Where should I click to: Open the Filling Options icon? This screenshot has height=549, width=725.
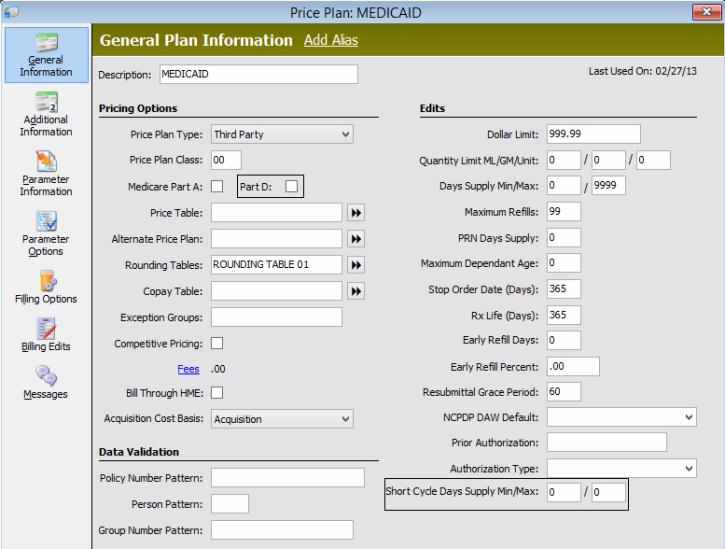point(46,287)
